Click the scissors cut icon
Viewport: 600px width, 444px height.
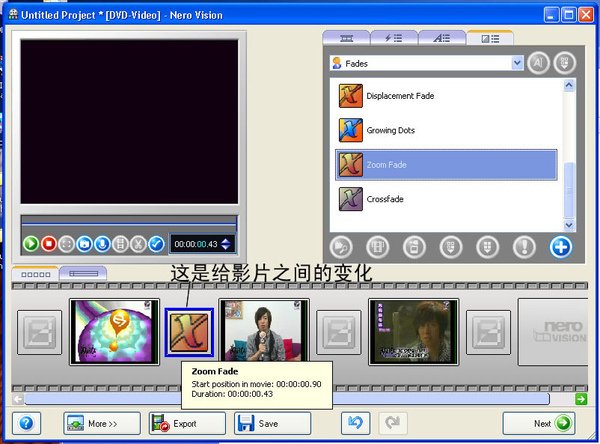pos(138,244)
